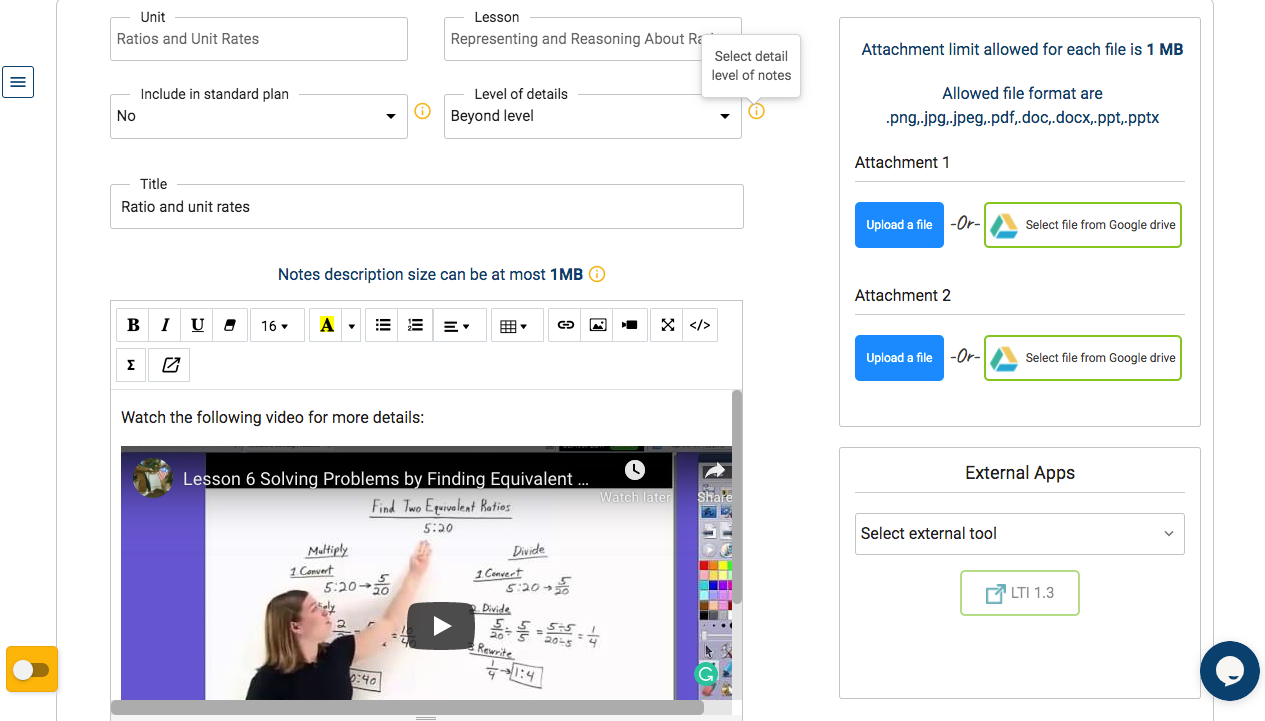Insert a video using the video icon
1265x721 pixels.
[x=630, y=325]
